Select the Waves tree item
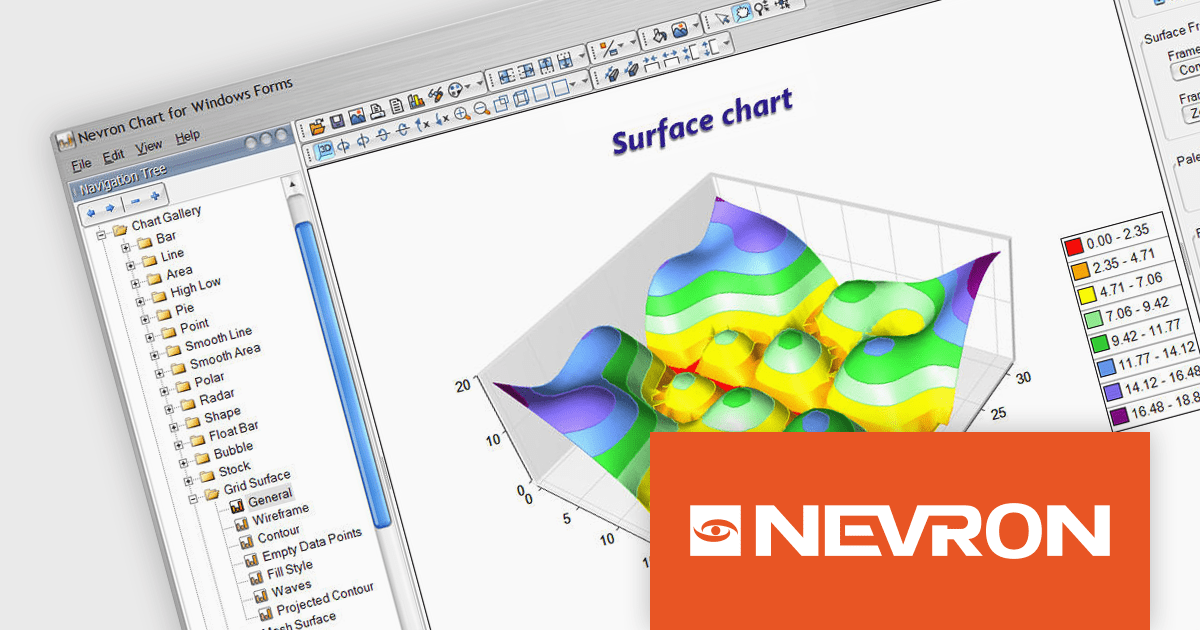Image resolution: width=1200 pixels, height=630 pixels. tap(290, 589)
